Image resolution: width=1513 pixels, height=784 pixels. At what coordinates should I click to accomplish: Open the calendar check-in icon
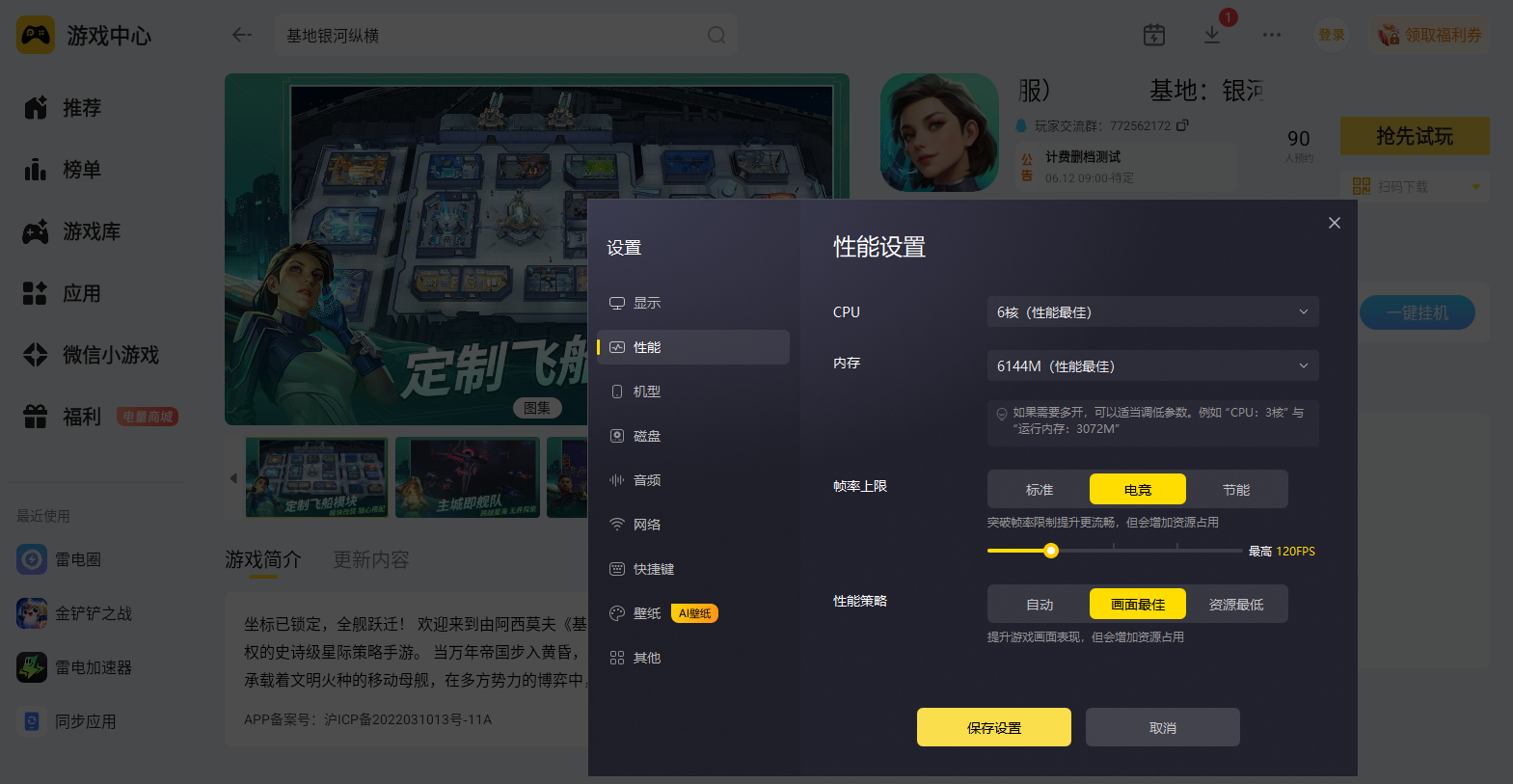point(1154,36)
